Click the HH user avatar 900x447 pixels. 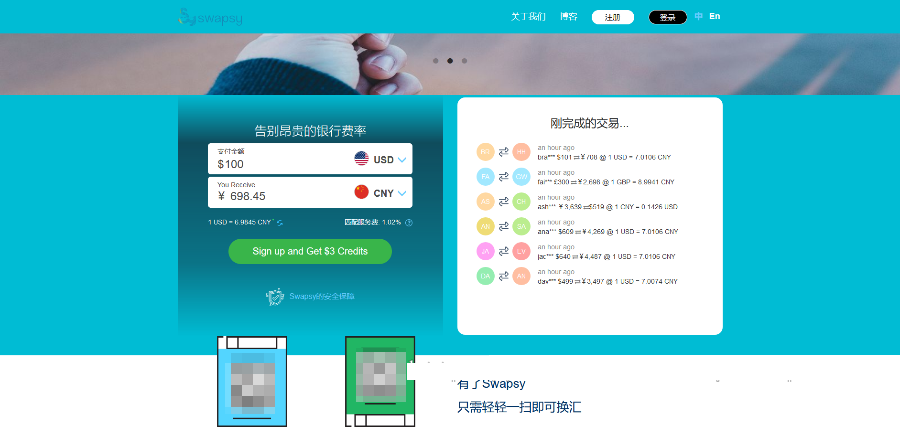point(522,152)
